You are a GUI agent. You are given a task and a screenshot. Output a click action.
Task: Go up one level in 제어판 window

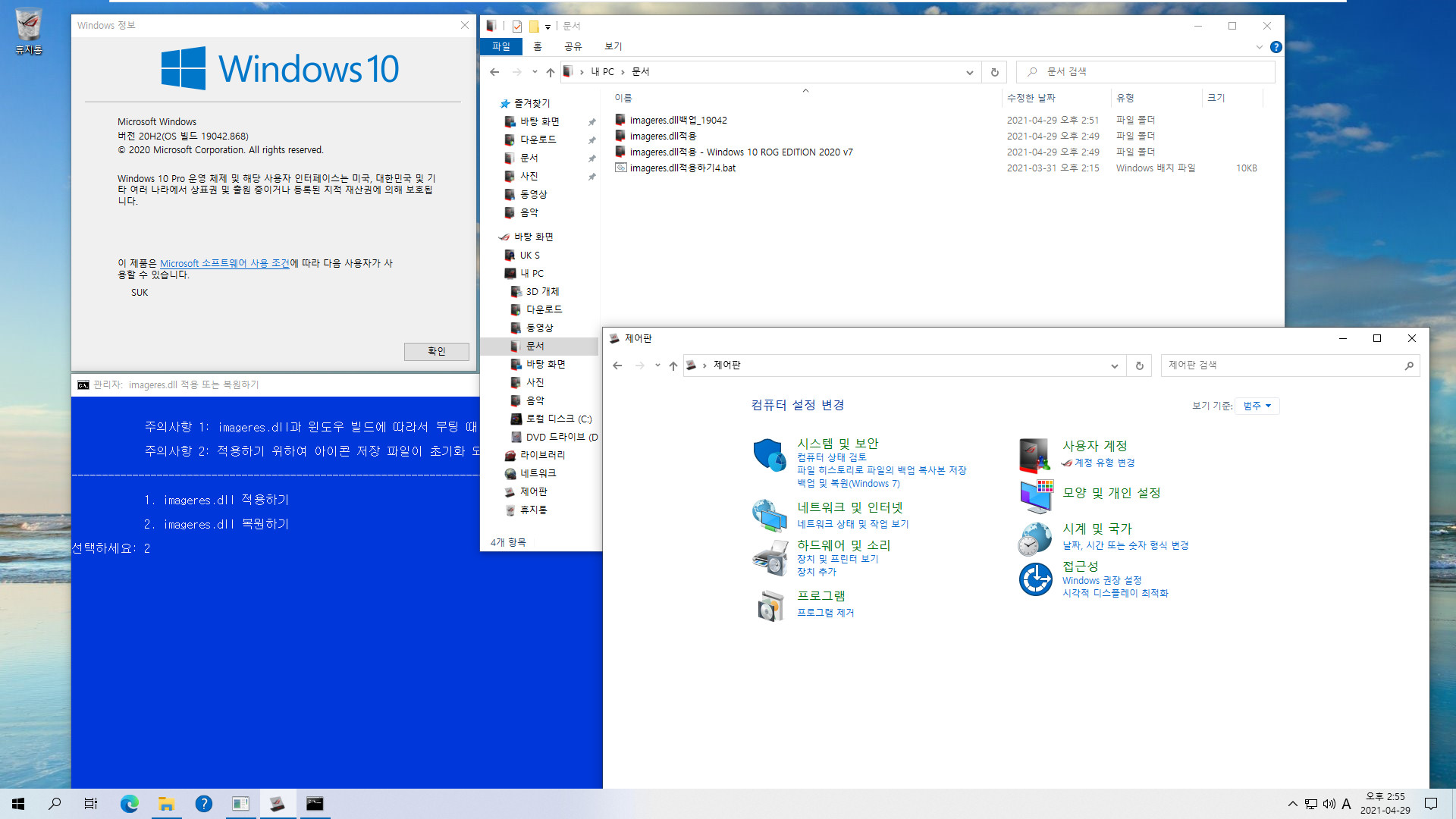[x=673, y=366]
